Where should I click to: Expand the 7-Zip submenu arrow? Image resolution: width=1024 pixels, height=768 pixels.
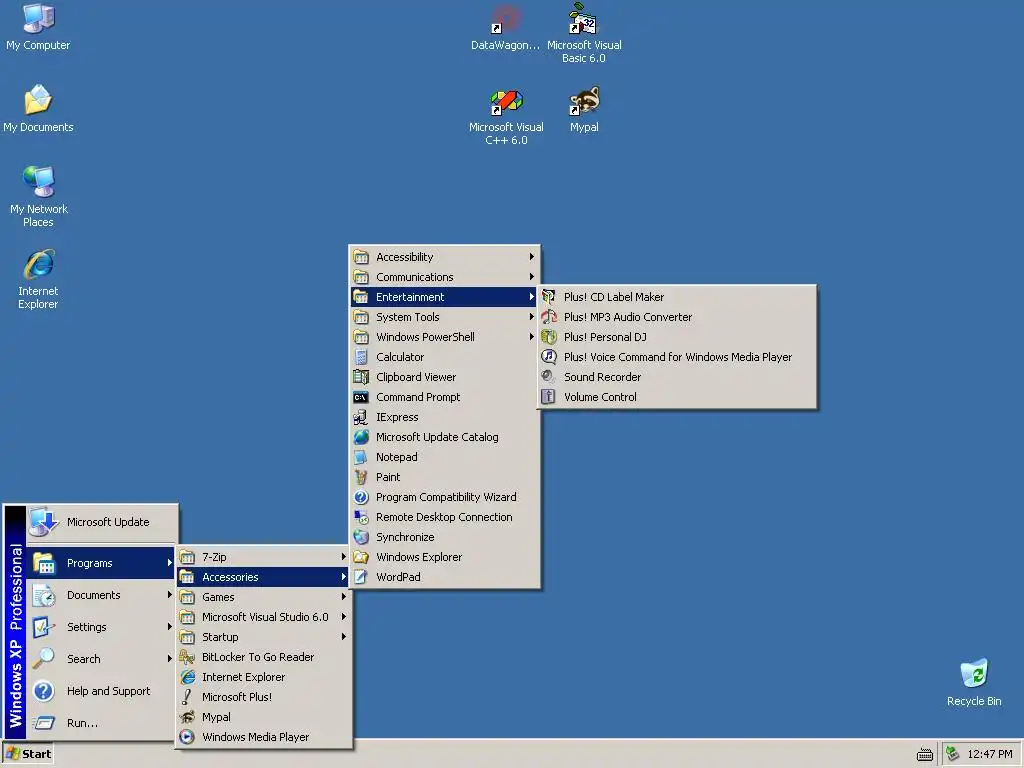pos(344,557)
